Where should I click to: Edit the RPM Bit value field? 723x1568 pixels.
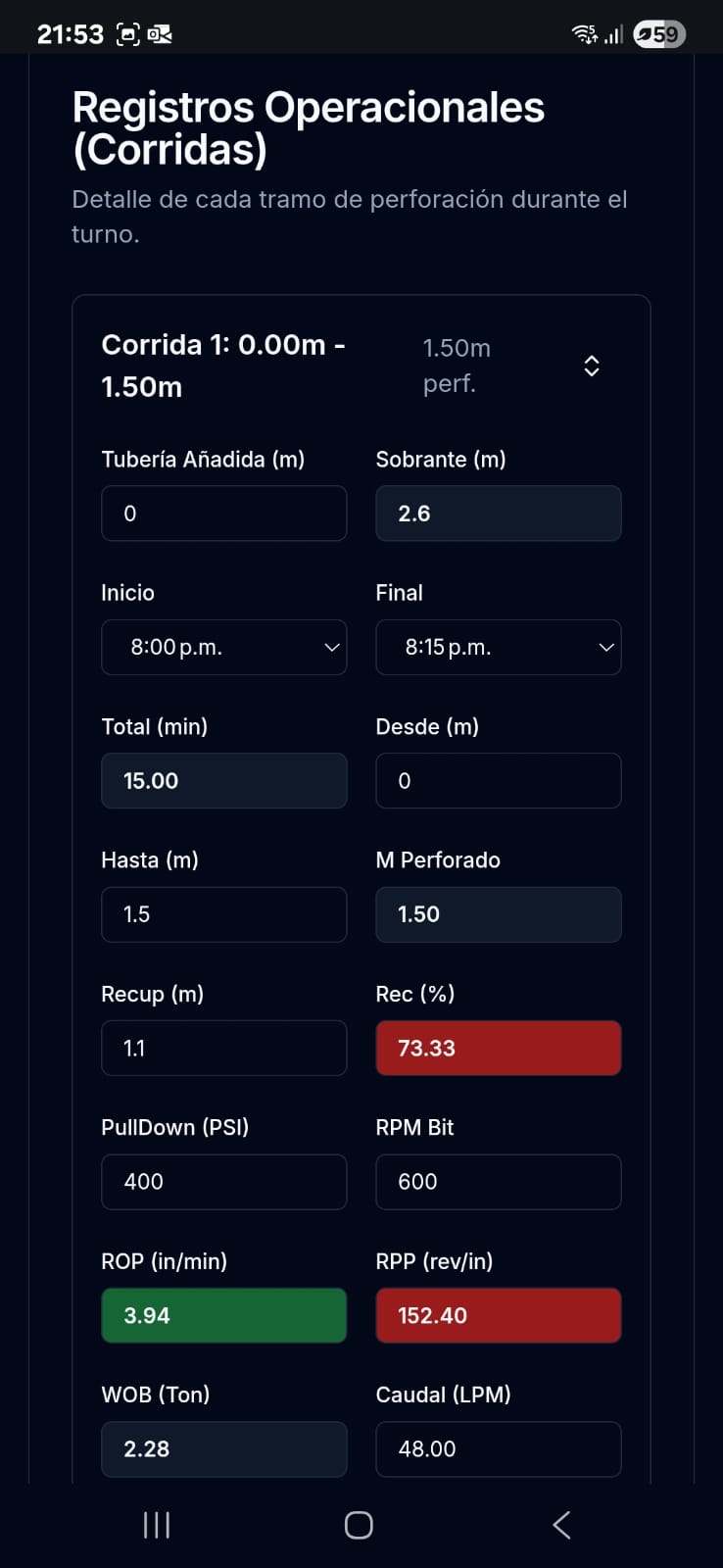click(498, 1182)
